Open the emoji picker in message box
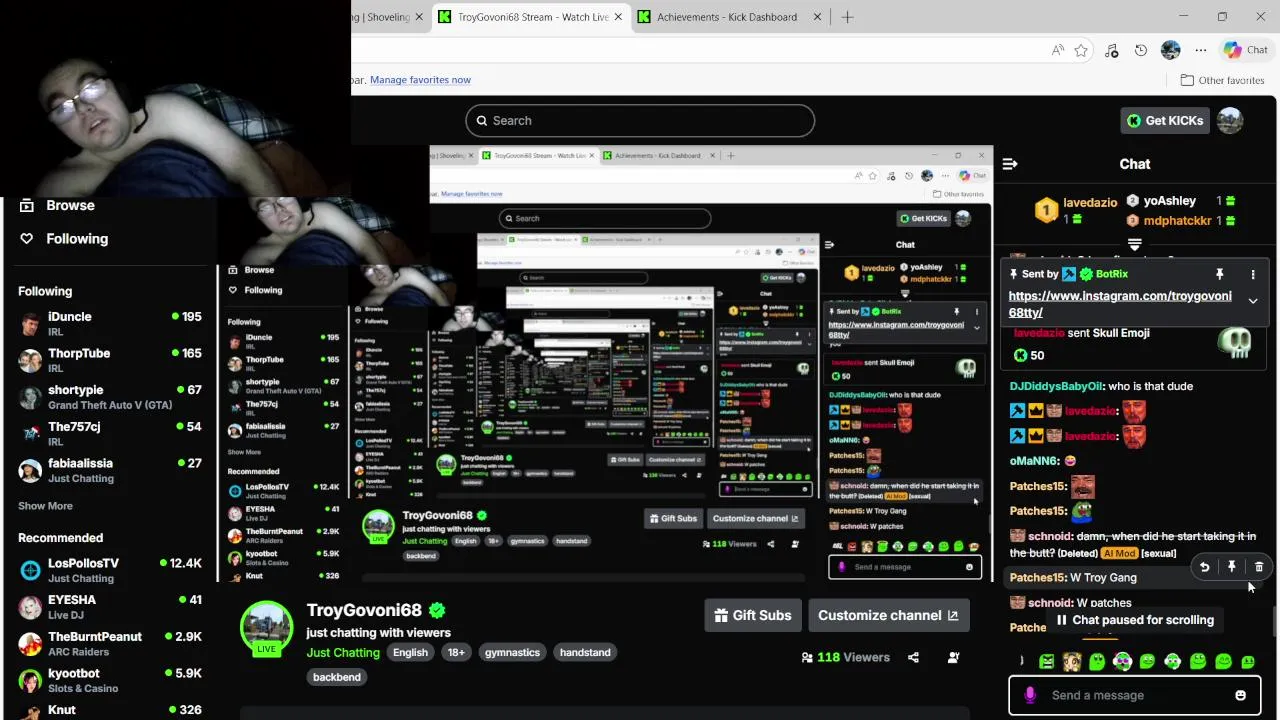The height and width of the screenshot is (720, 1280). 1241,695
